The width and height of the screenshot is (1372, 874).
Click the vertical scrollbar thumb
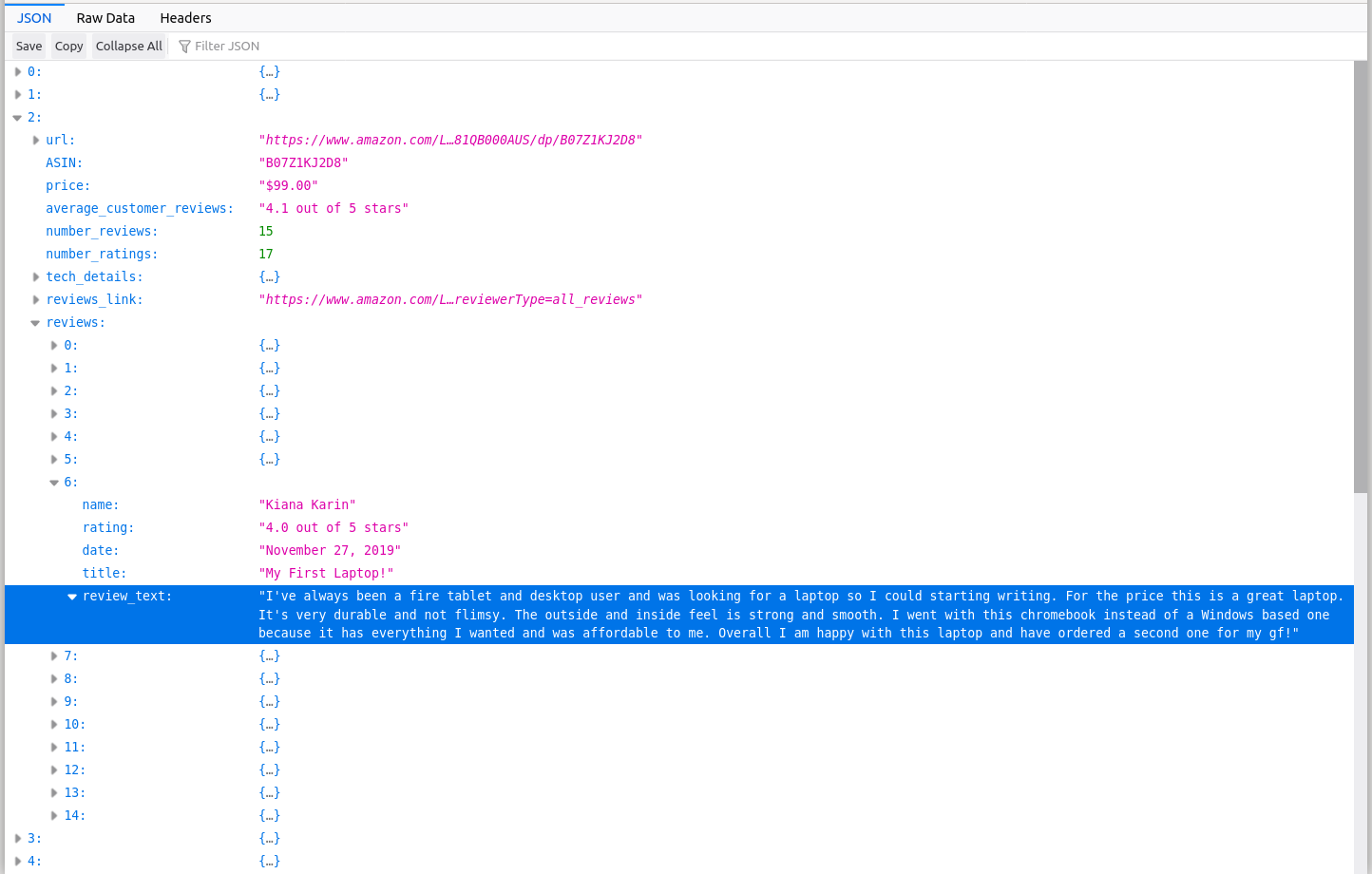click(1361, 275)
